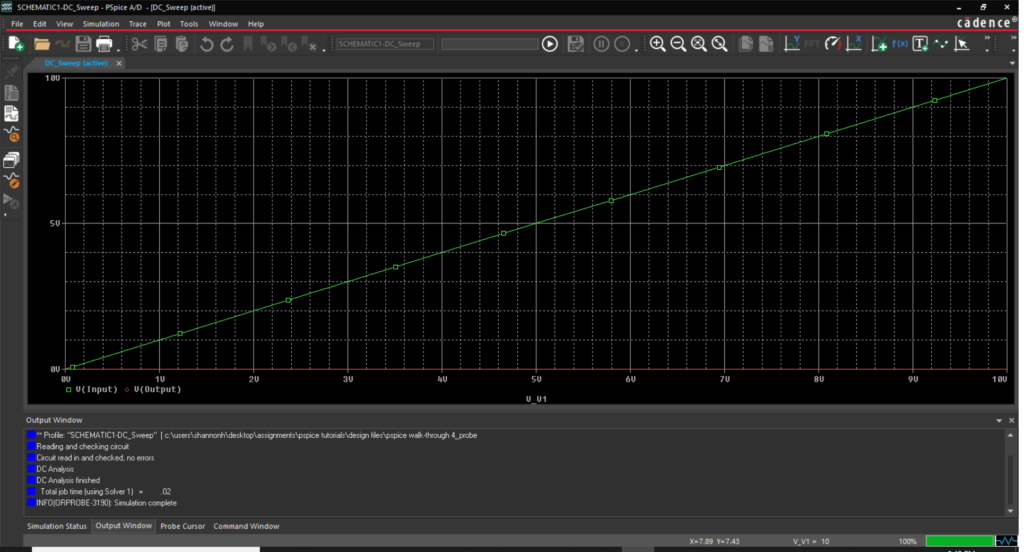Click the V(Output) legend entry
The image size is (1024, 552).
[153, 389]
